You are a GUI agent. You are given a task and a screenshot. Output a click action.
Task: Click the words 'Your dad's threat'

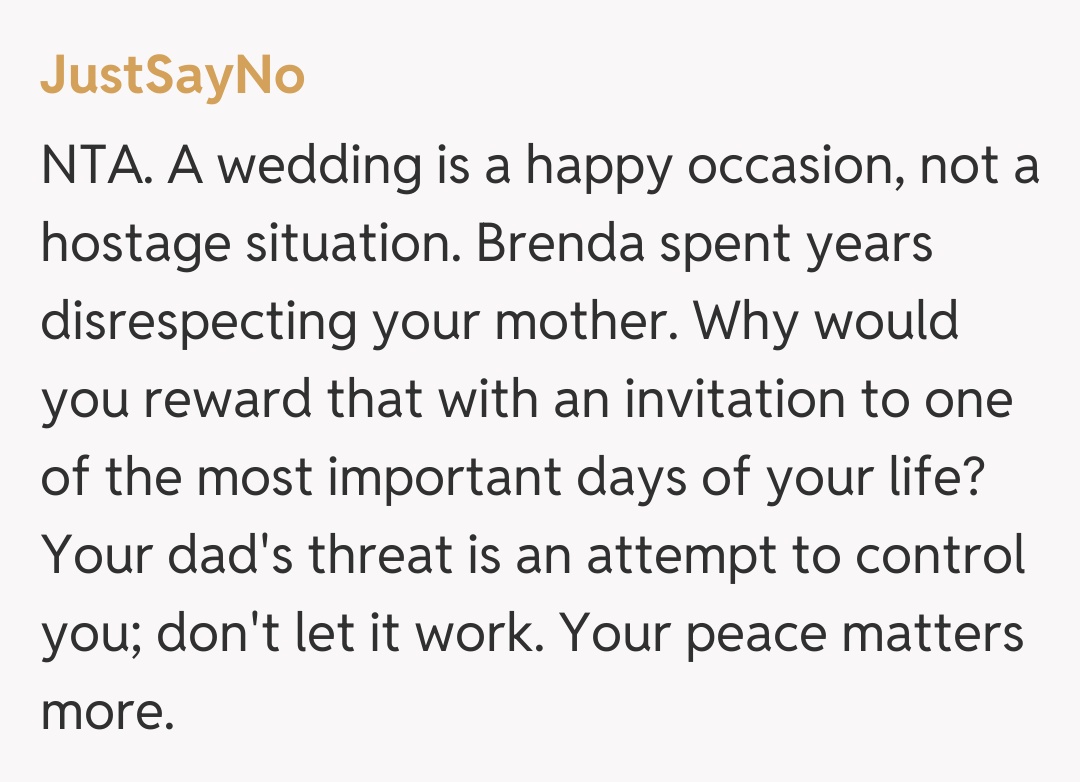click(242, 556)
